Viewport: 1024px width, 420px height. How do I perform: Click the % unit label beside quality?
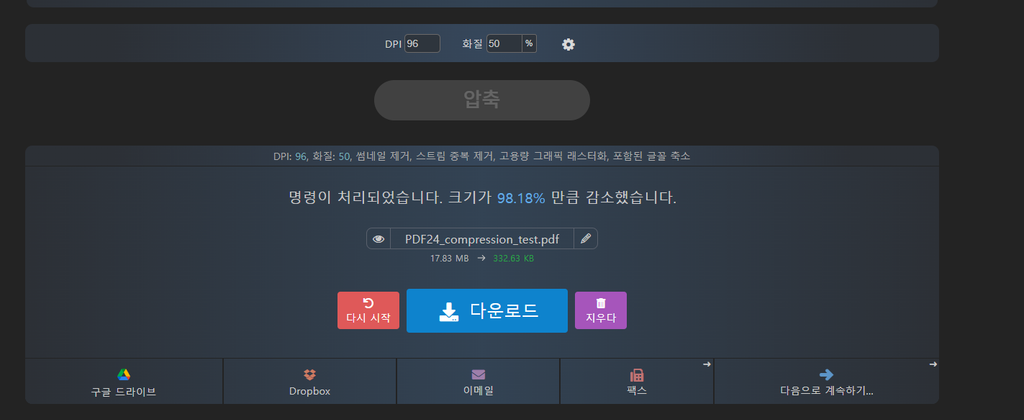529,44
